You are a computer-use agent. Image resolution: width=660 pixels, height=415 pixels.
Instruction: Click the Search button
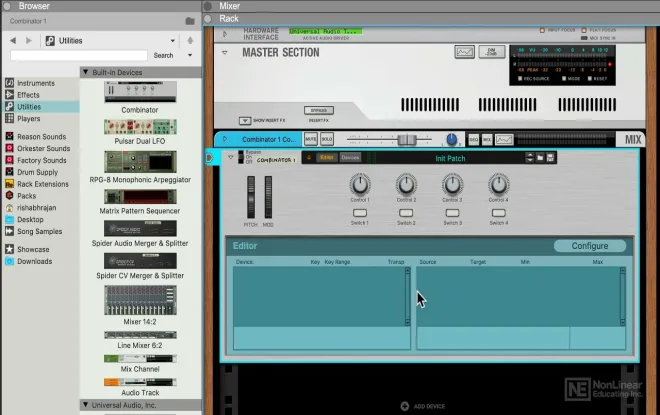click(163, 55)
